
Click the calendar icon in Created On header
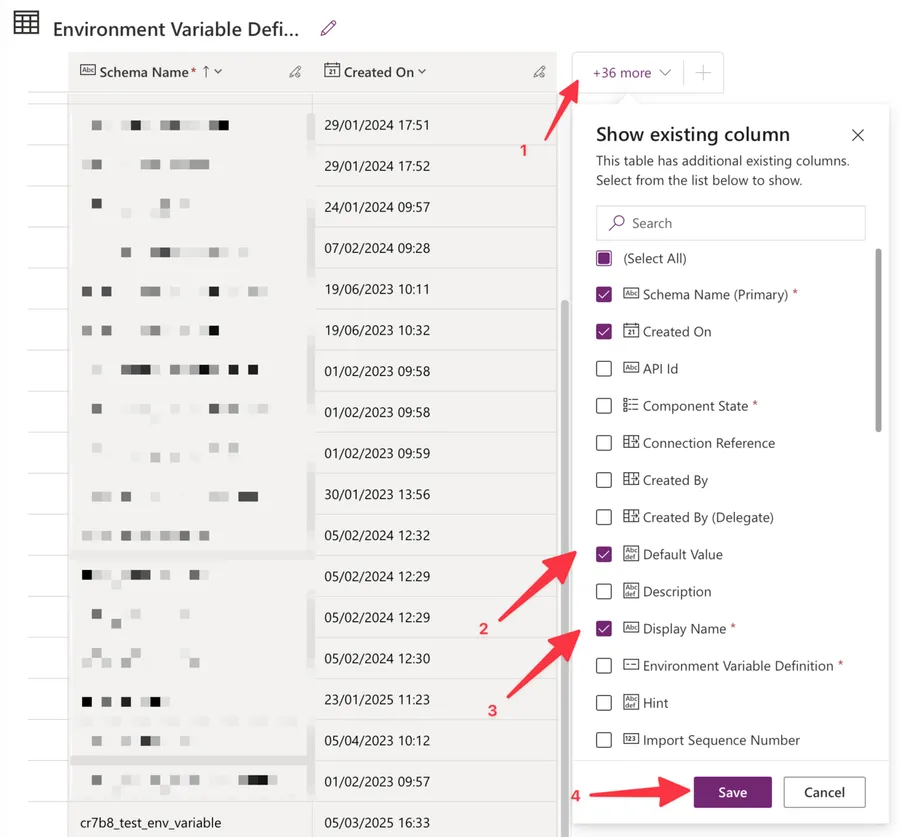tap(332, 71)
